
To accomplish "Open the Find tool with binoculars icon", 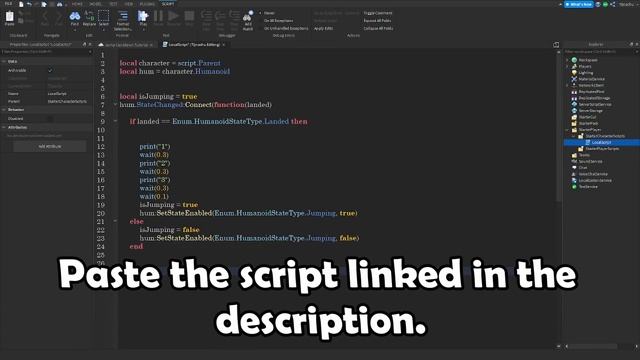I will pyautogui.click(x=75, y=16).
